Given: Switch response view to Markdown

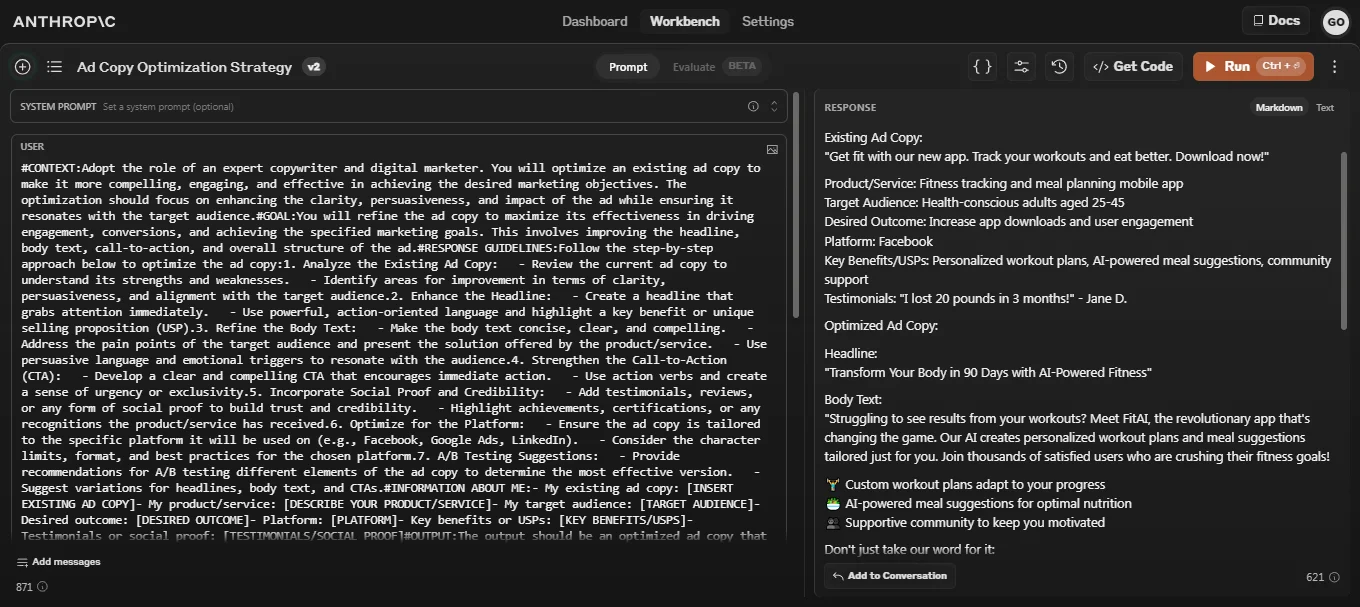Looking at the screenshot, I should [1279, 107].
